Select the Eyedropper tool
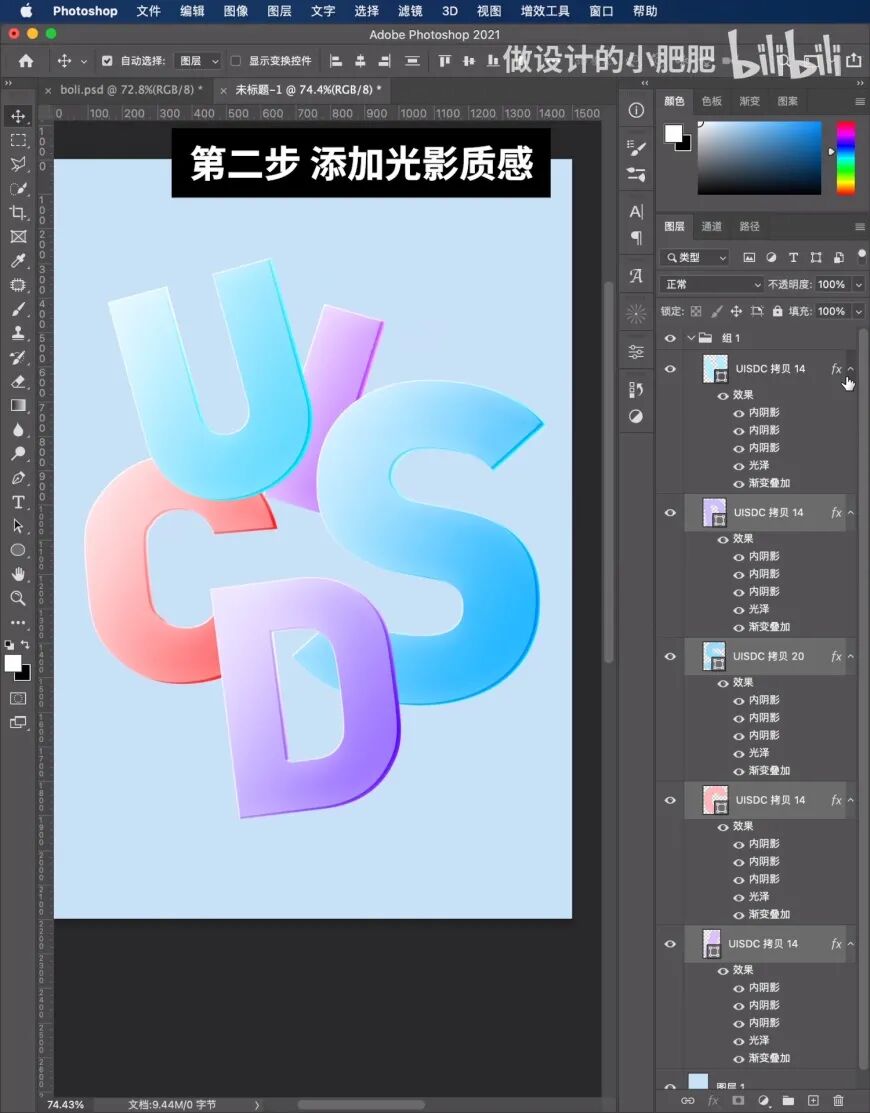The width and height of the screenshot is (870, 1113). [18, 261]
